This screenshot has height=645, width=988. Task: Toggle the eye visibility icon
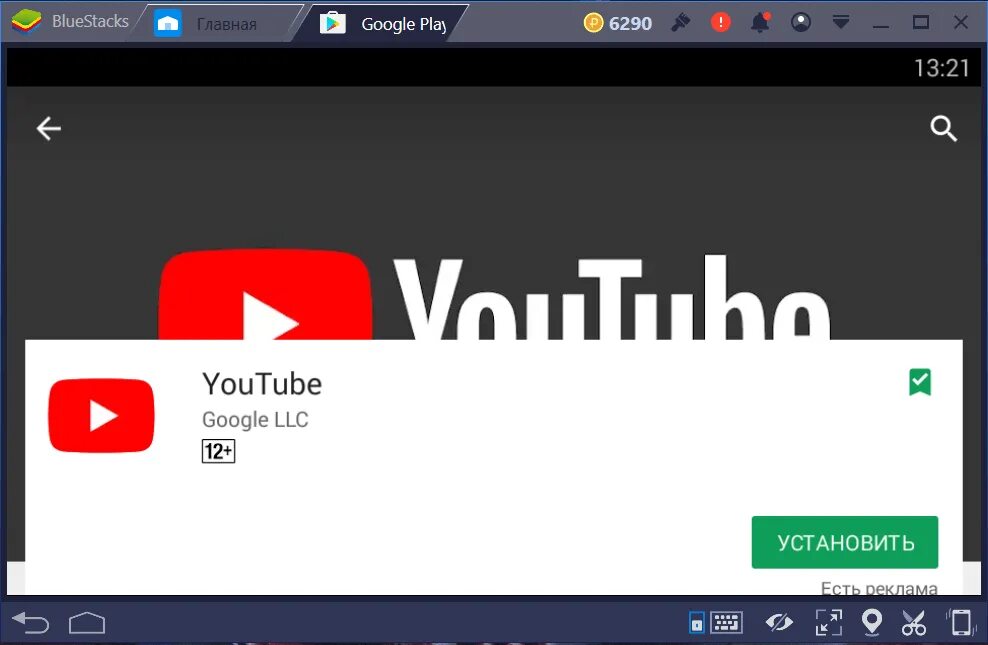pos(779,622)
